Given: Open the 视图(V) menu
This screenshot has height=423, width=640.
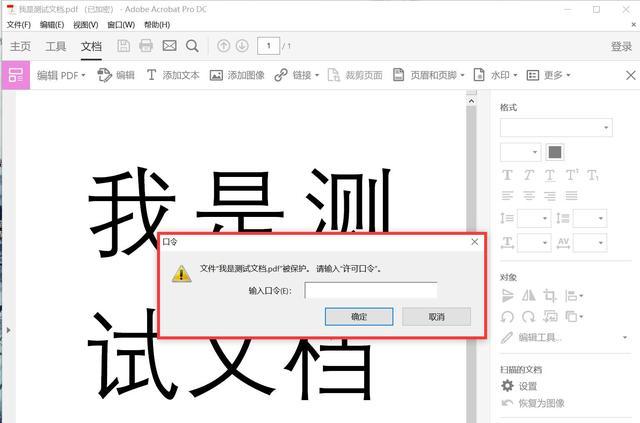Looking at the screenshot, I should tap(86, 25).
